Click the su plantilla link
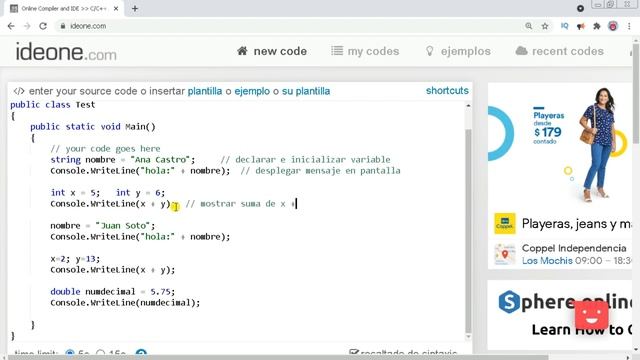This screenshot has height=360, width=640. point(306,91)
